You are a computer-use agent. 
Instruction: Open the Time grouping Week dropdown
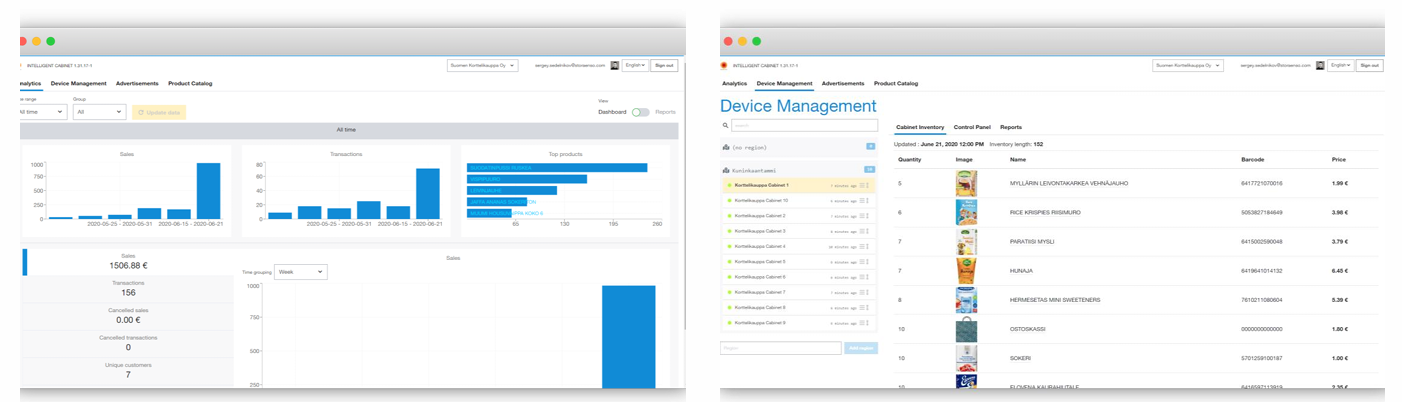coord(300,272)
